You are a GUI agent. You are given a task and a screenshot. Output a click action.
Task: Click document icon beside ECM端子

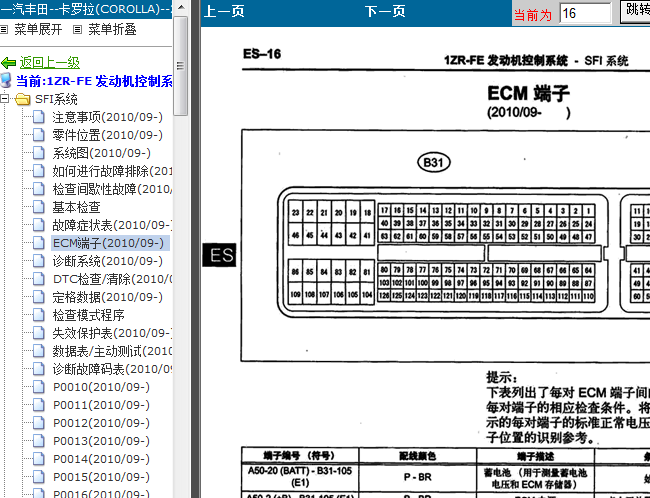(x=39, y=243)
